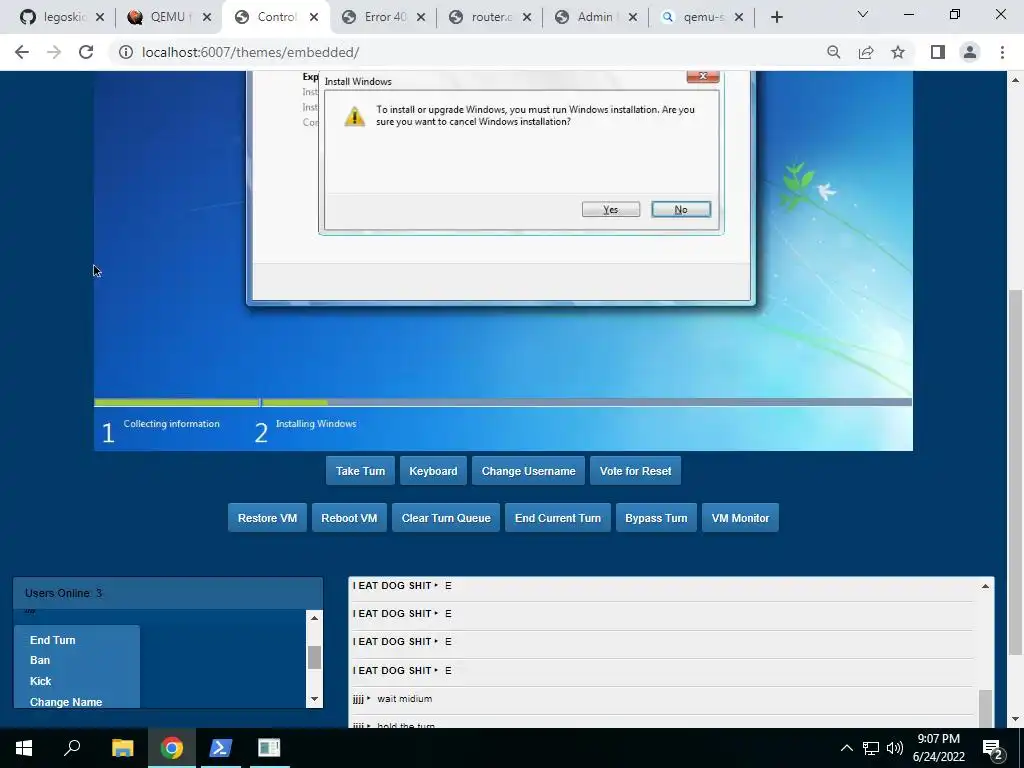Share this page
The width and height of the screenshot is (1024, 768).
click(866, 52)
